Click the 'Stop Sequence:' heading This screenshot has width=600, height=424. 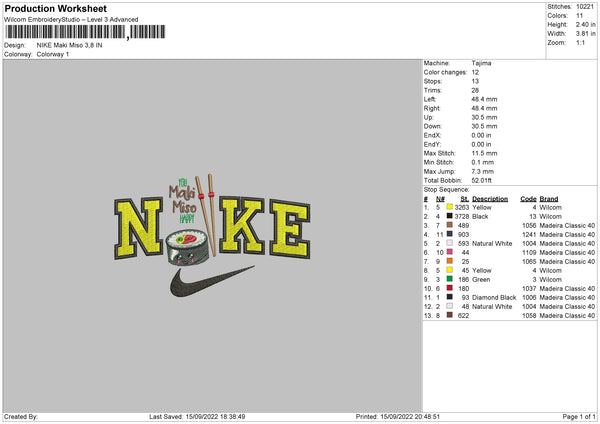446,189
